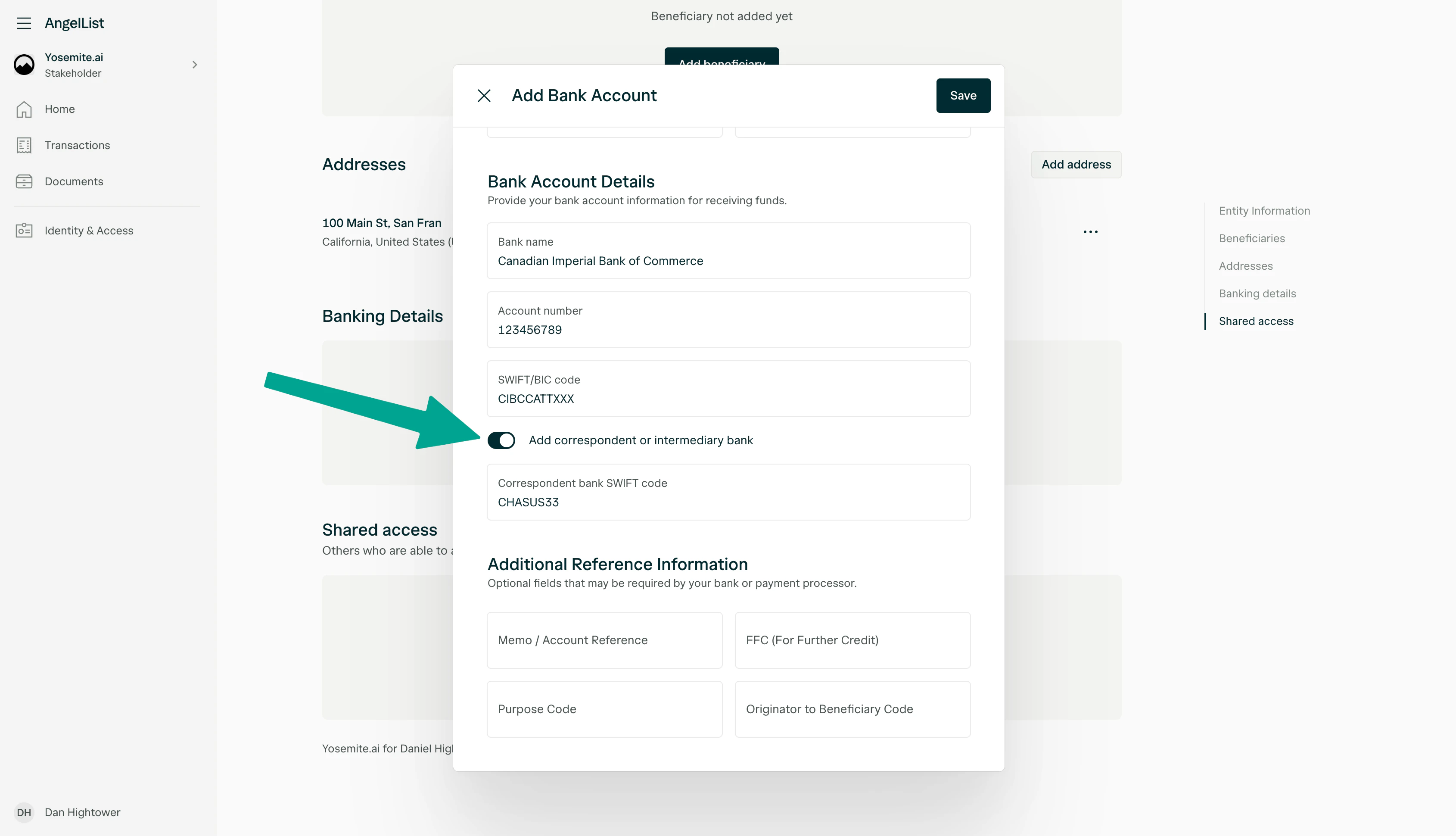Disable Add correspondent or intermediary bank
1456x836 pixels.
[501, 440]
